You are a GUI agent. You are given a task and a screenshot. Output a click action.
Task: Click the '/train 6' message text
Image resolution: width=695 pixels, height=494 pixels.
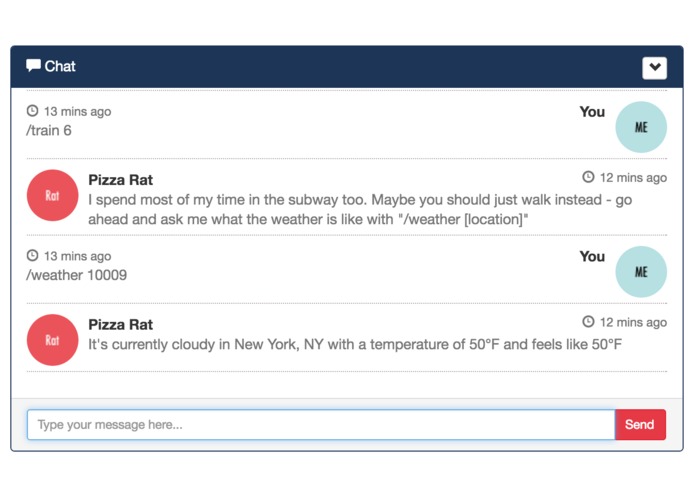(x=49, y=131)
